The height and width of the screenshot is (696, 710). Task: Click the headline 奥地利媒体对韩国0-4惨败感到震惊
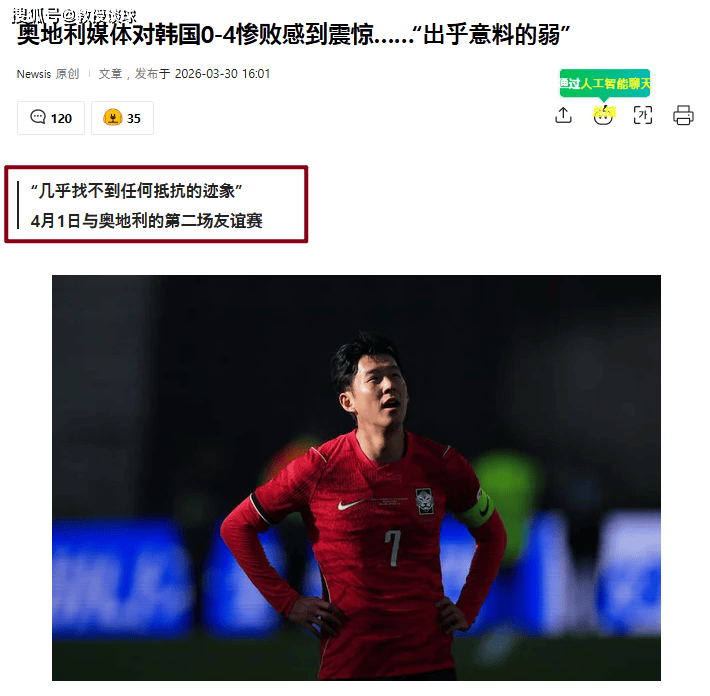coord(196,34)
